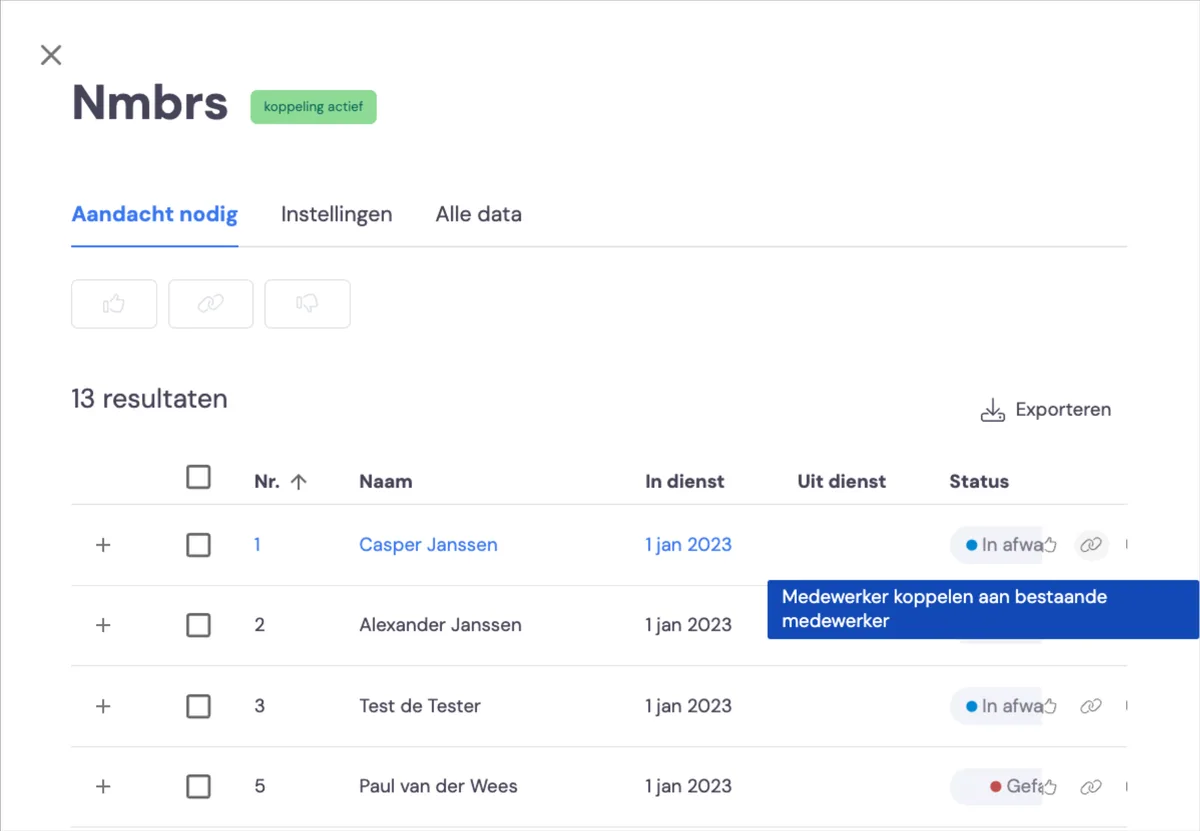The width and height of the screenshot is (1200, 831).
Task: Approve Test de Tester with thumbs-up icon
Action: (x=1050, y=706)
